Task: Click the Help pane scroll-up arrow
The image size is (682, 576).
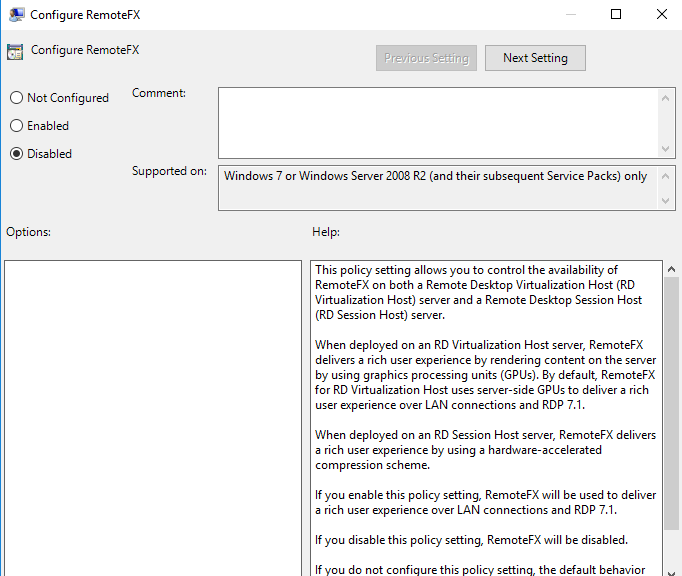Action: tap(672, 269)
